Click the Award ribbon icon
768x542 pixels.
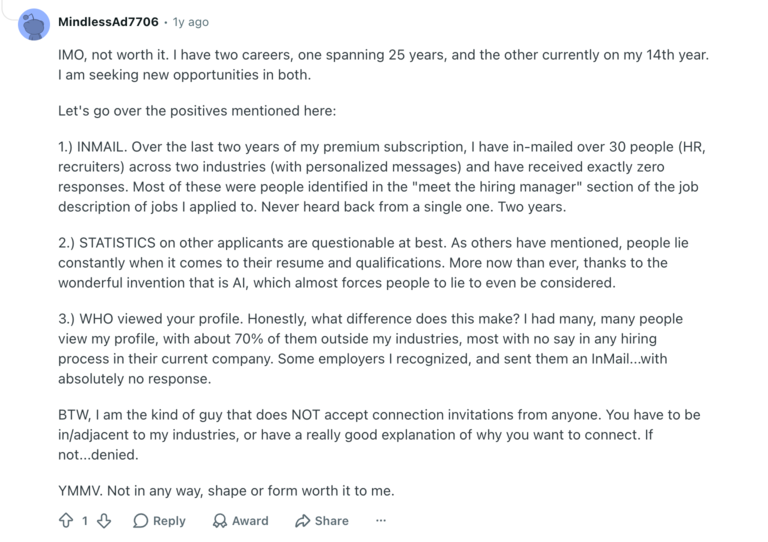[x=220, y=520]
